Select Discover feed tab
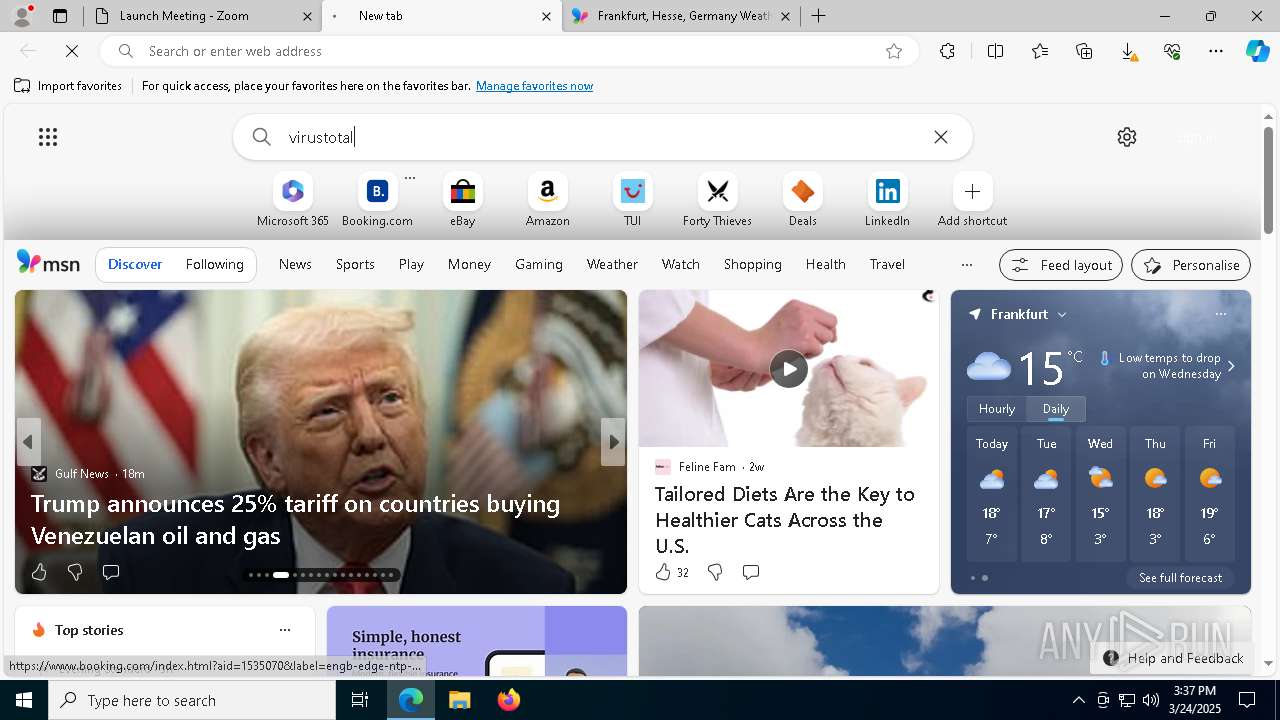Screen dimensions: 1280x720 (x=135, y=264)
